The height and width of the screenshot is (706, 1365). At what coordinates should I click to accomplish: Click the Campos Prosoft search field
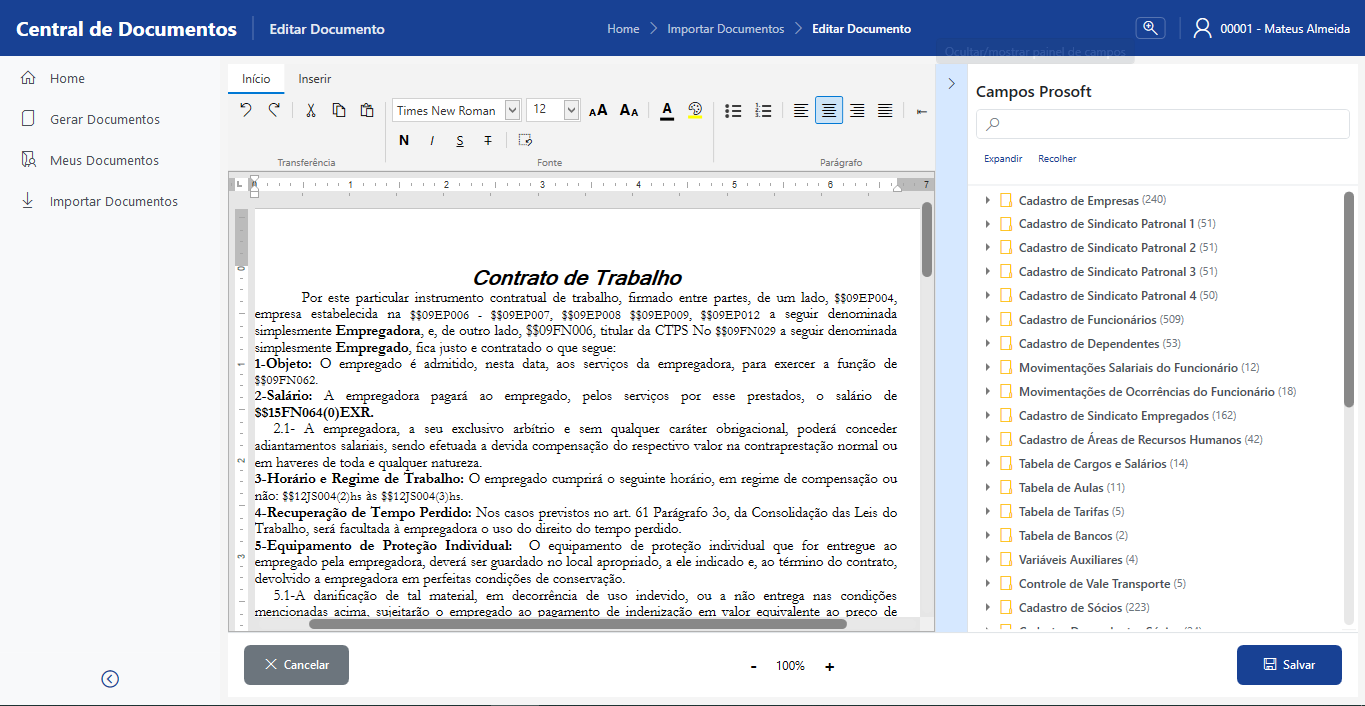click(x=1163, y=124)
